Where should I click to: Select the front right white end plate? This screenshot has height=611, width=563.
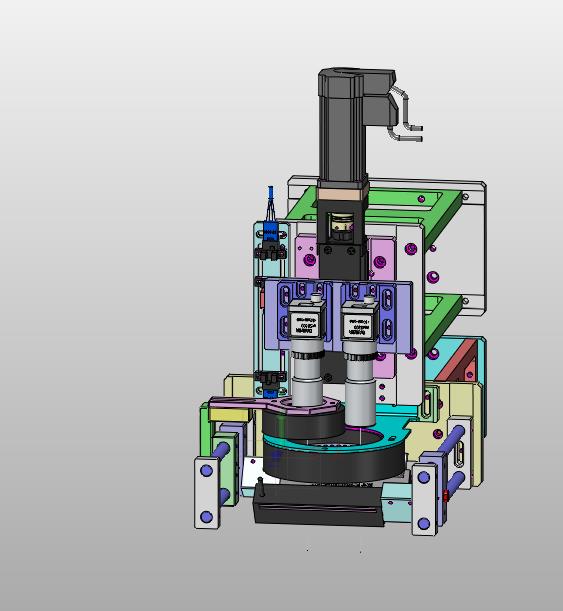(x=424, y=500)
